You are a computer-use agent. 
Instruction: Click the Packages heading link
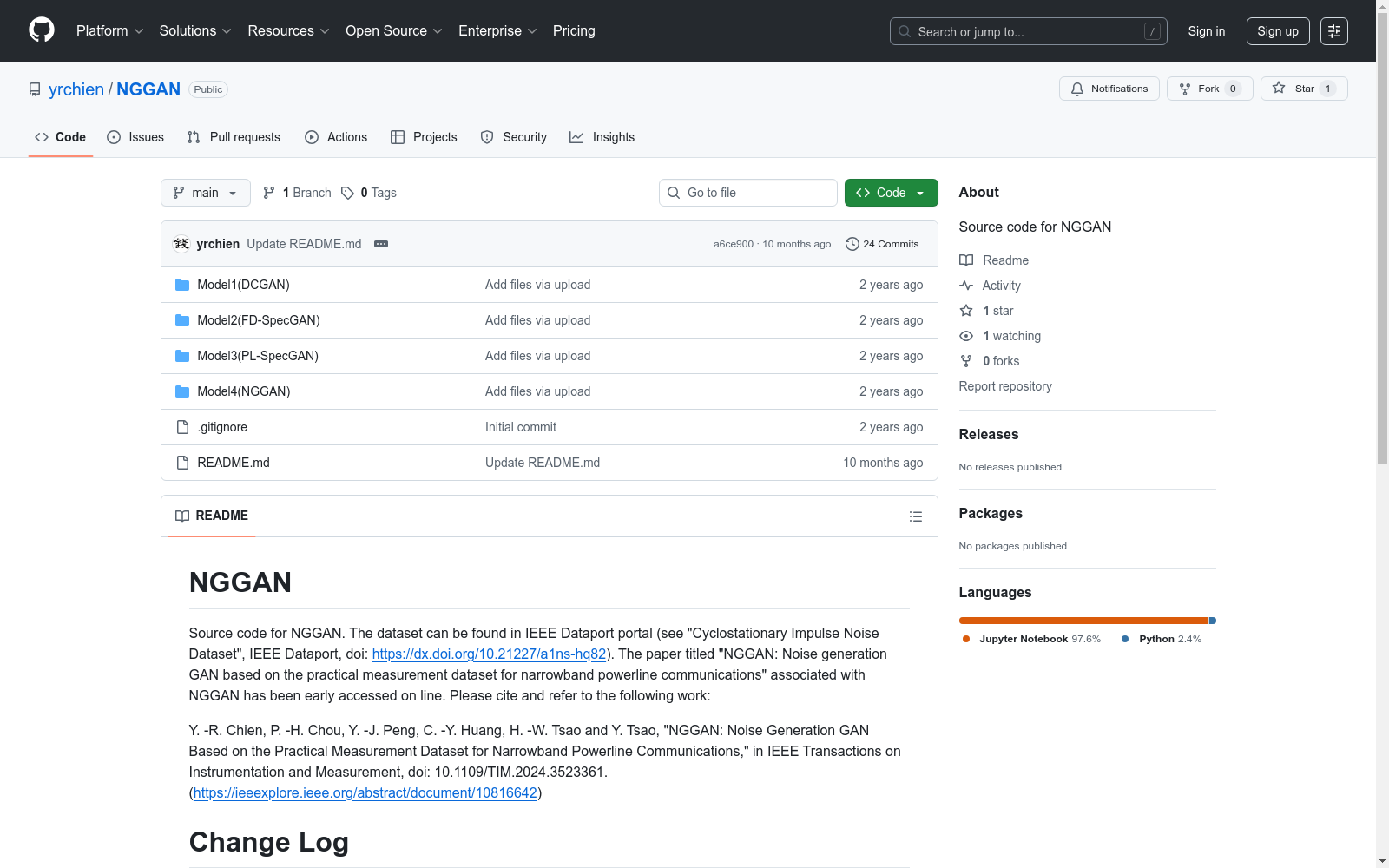pos(991,513)
